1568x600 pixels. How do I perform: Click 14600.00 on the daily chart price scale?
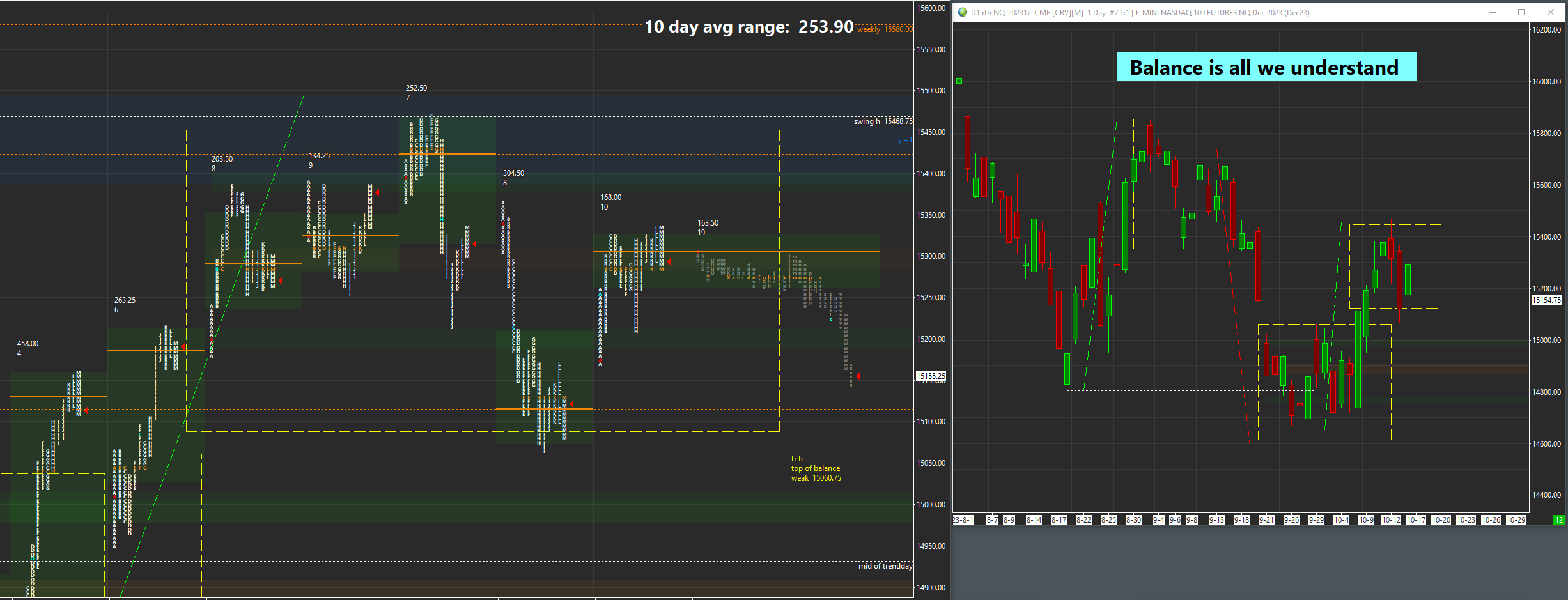click(1547, 444)
